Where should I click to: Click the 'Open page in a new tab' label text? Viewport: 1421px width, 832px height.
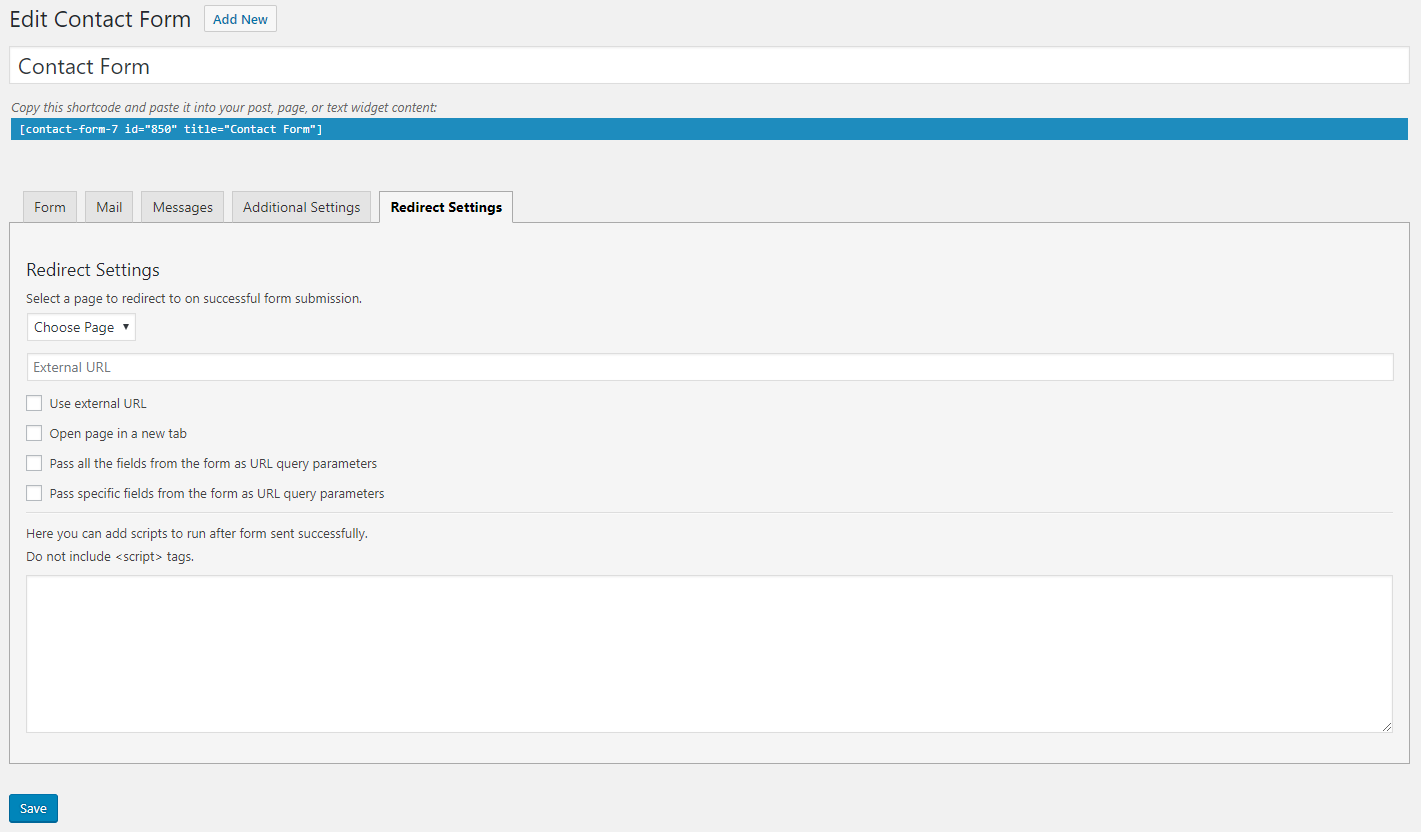(118, 434)
